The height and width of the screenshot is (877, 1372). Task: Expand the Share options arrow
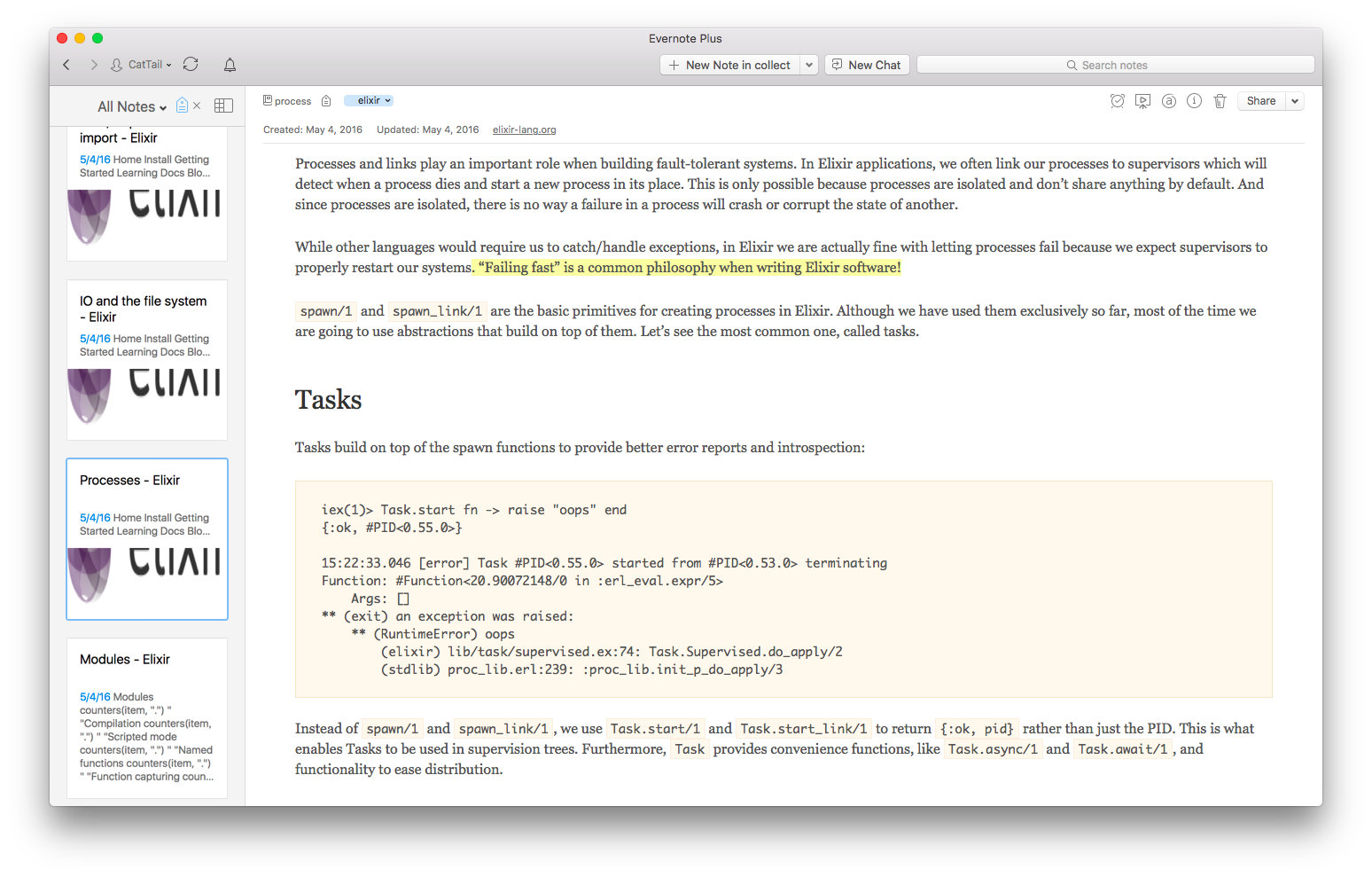pyautogui.click(x=1295, y=101)
